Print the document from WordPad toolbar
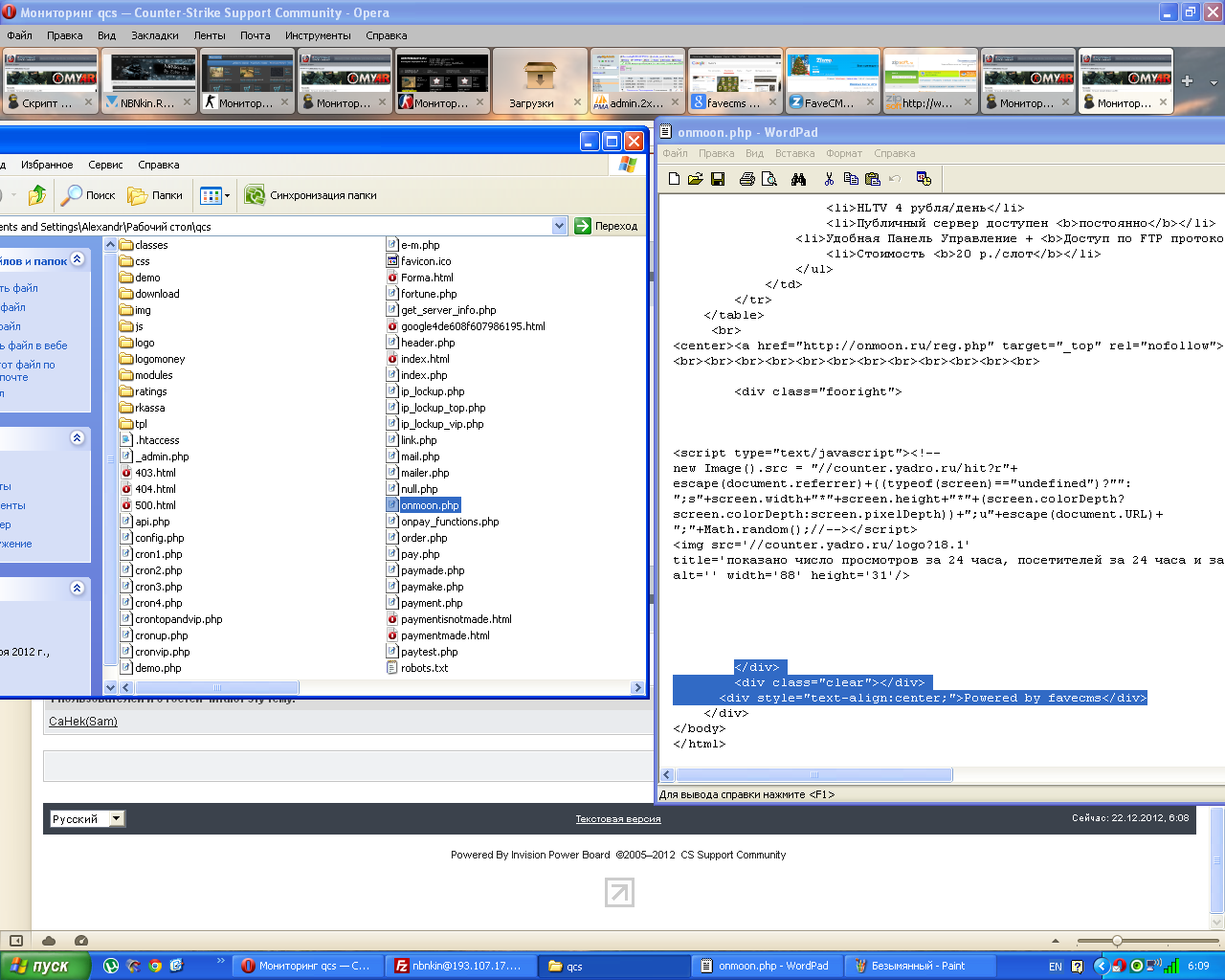The height and width of the screenshot is (980, 1225). coord(747,179)
